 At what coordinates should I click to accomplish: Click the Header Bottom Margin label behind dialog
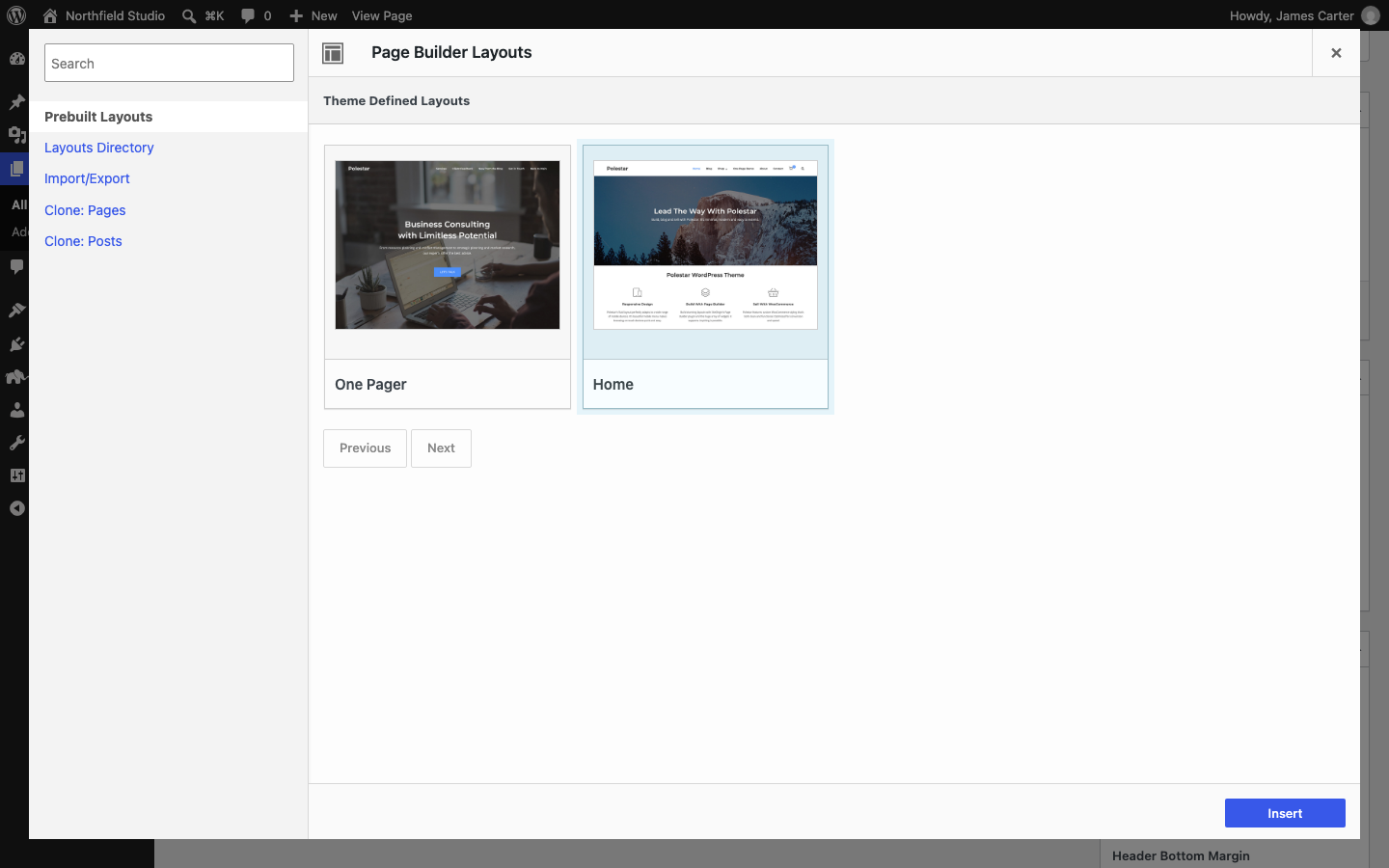[1181, 855]
